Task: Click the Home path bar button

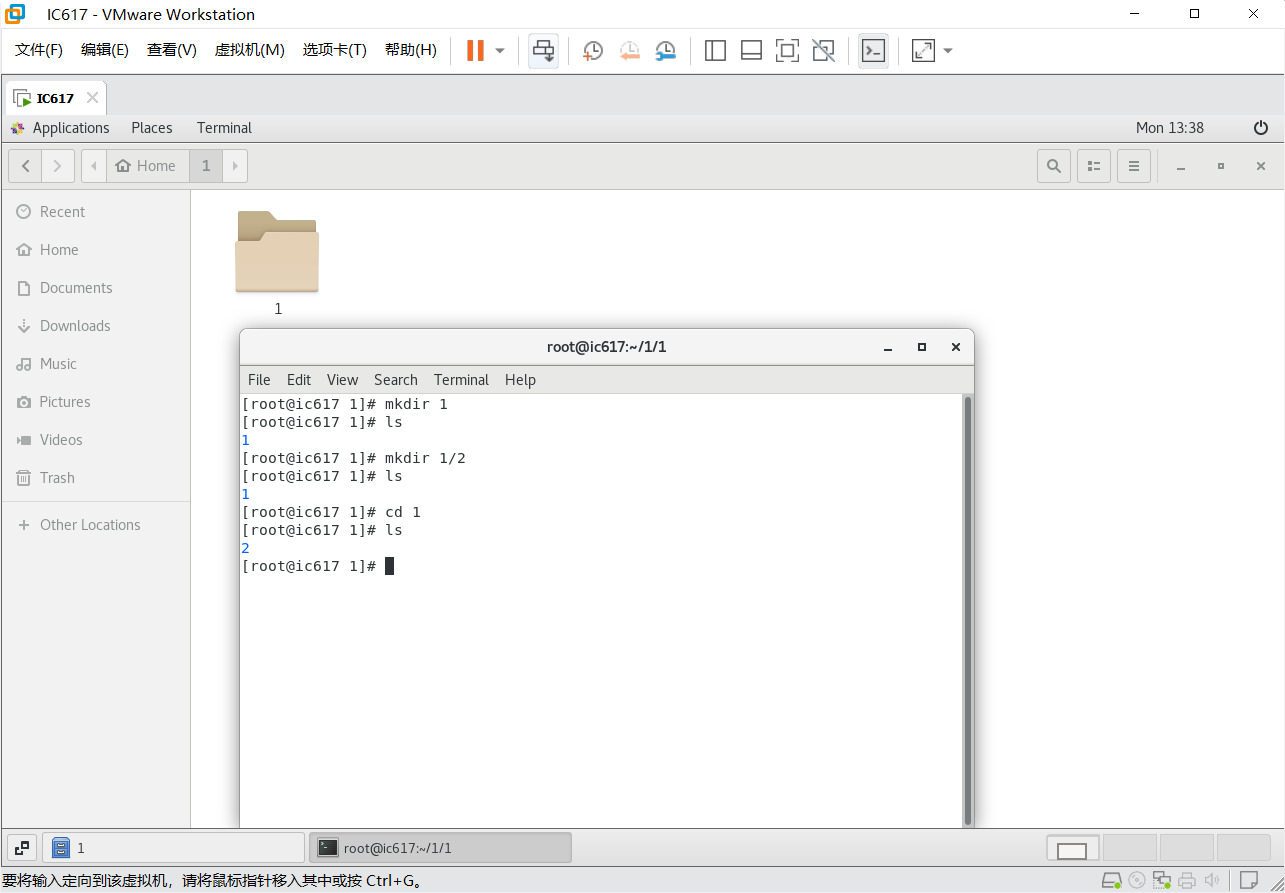Action: click(147, 166)
